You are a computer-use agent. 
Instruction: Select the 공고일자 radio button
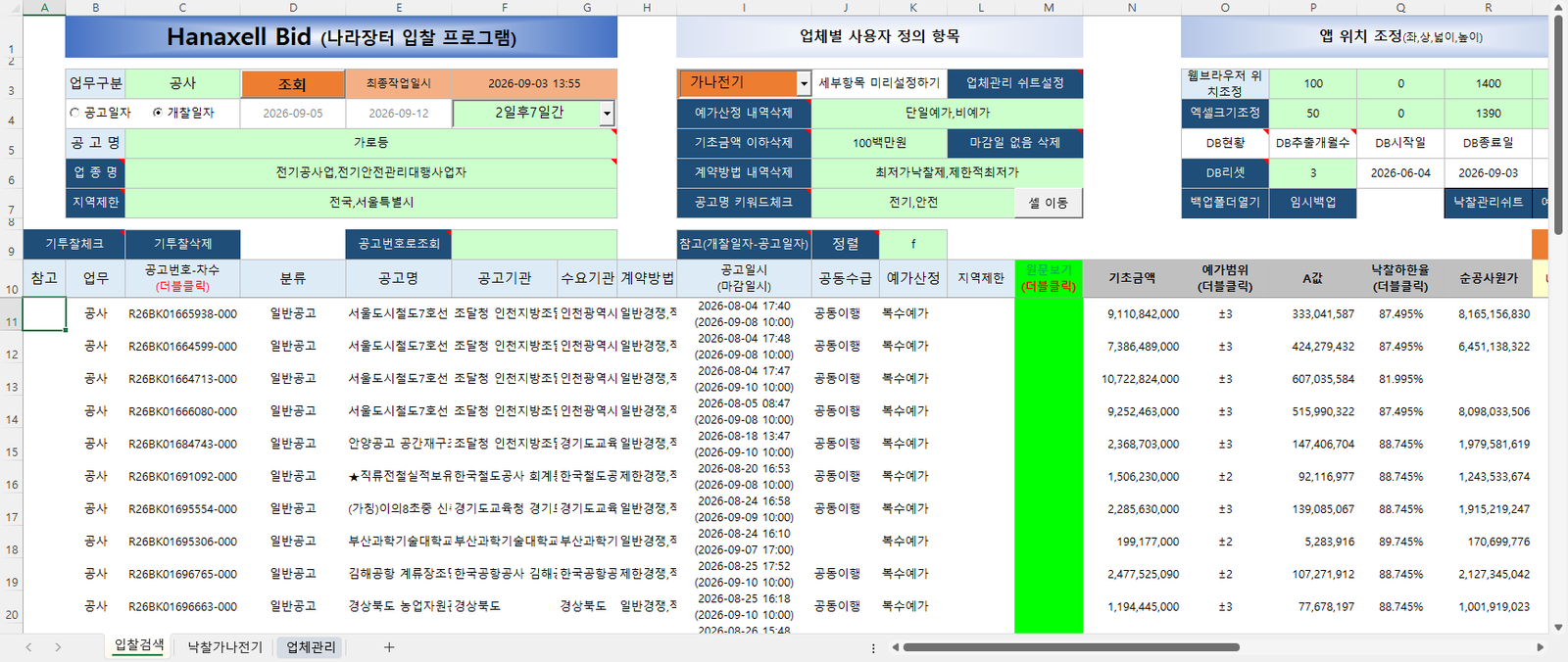[x=74, y=114]
